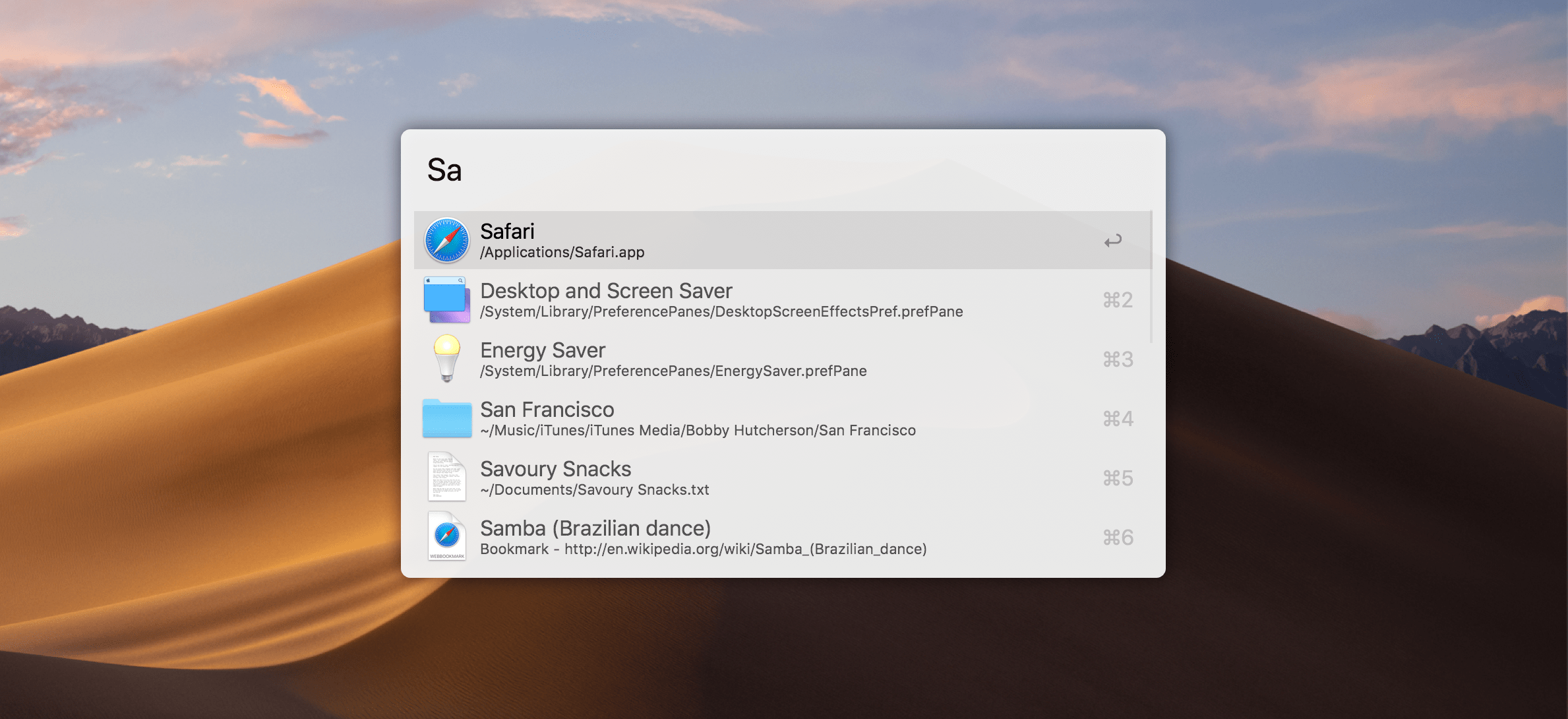Open Samba (Brazilian dance) bookmark result
Image resolution: width=1568 pixels, height=719 pixels.
click(595, 528)
